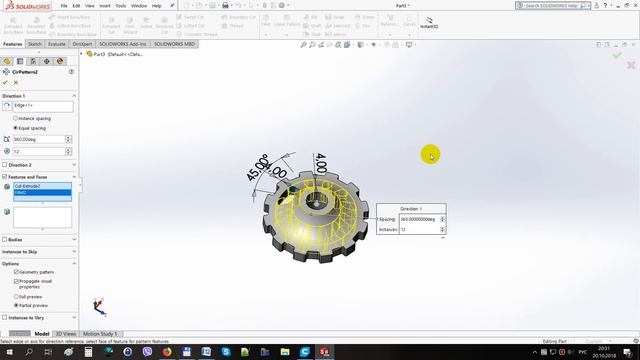Image resolution: width=640 pixels, height=360 pixels.
Task: Switch to the SOLIDWORKS taskbar icon
Action: (324, 352)
